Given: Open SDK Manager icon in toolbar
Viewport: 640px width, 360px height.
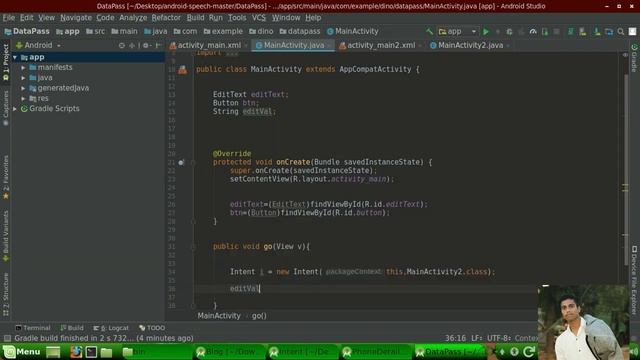Looking at the screenshot, I should [597, 31].
